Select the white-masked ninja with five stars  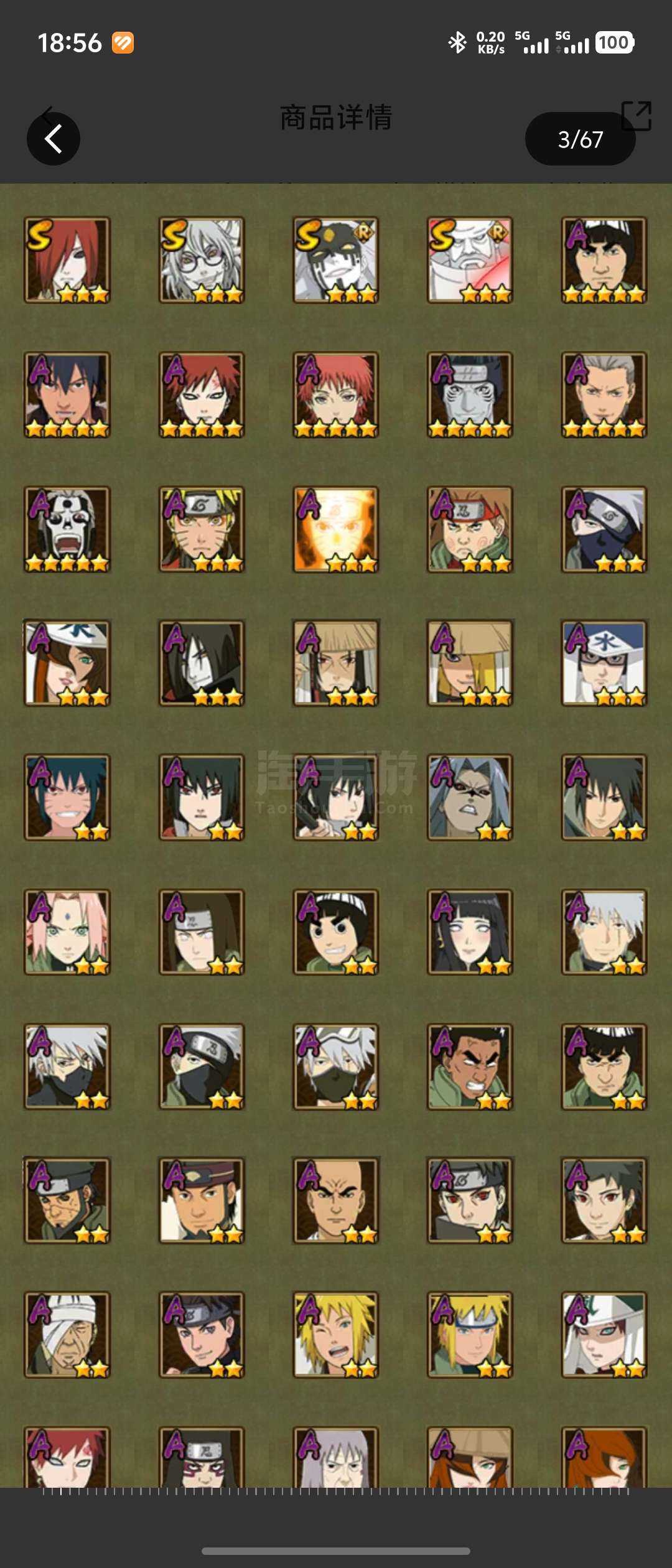tap(67, 530)
